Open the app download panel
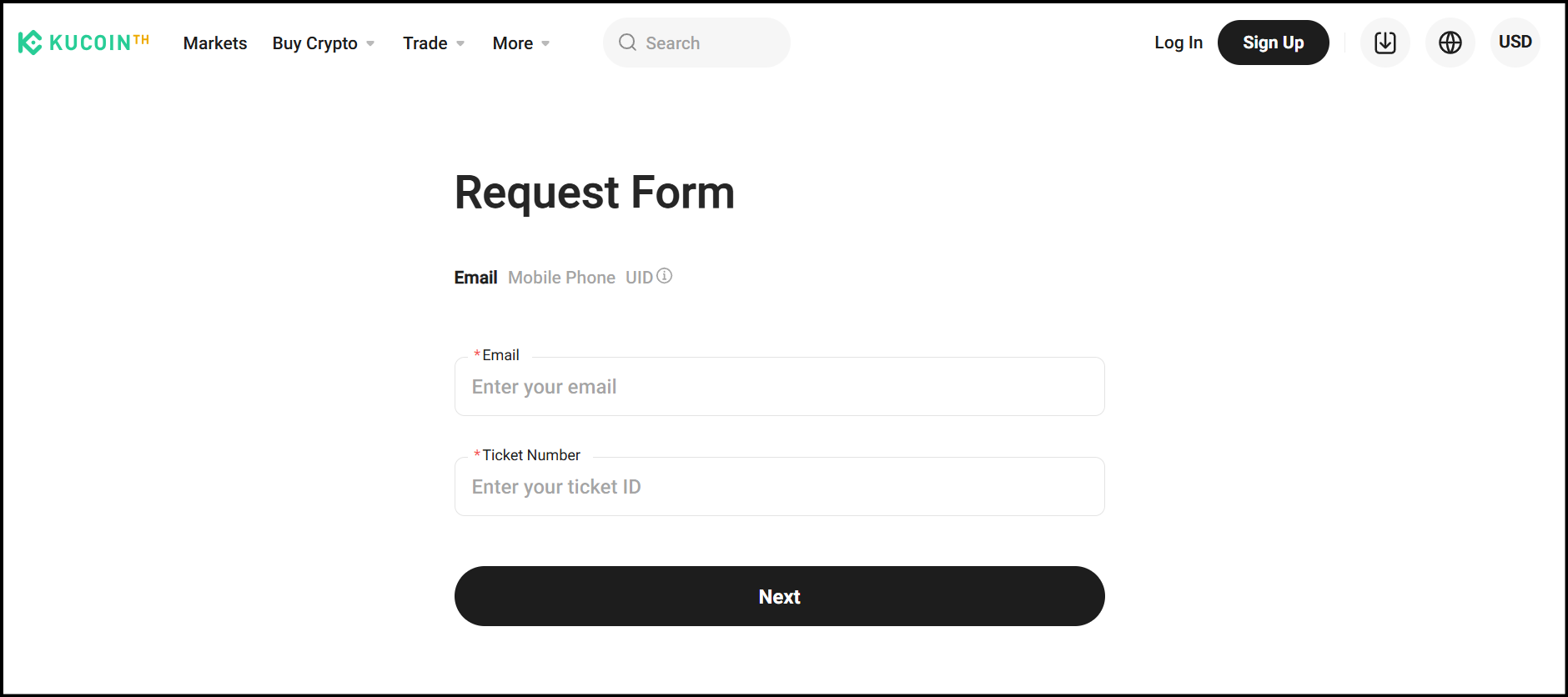This screenshot has width=1568, height=697. click(x=1385, y=43)
